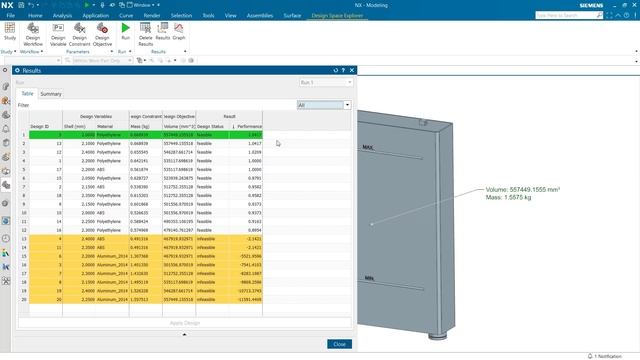This screenshot has height=360, width=640.
Task: Open the Assemblies ribbon tab
Action: [260, 15]
